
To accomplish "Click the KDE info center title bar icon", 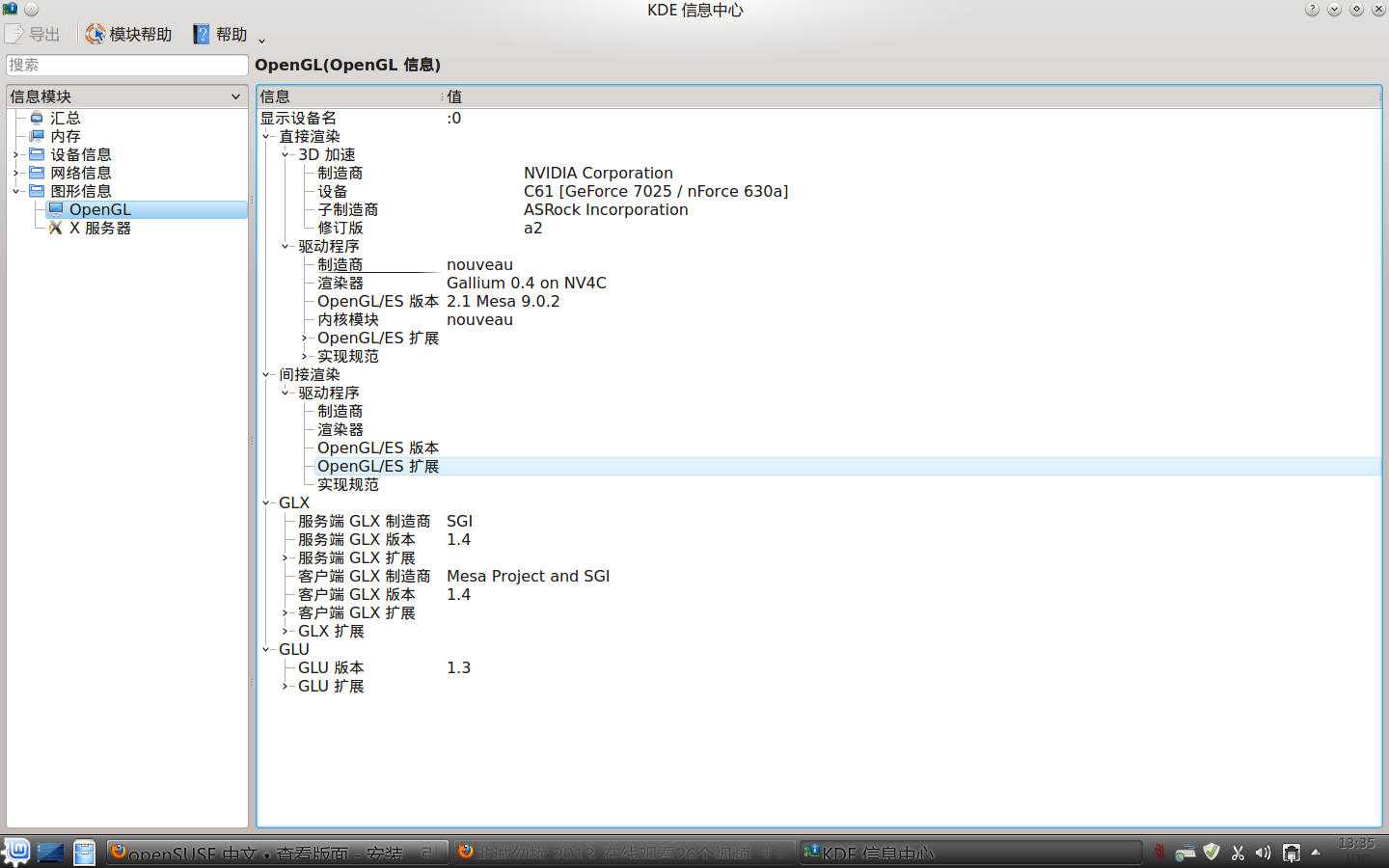I will 11,9.
